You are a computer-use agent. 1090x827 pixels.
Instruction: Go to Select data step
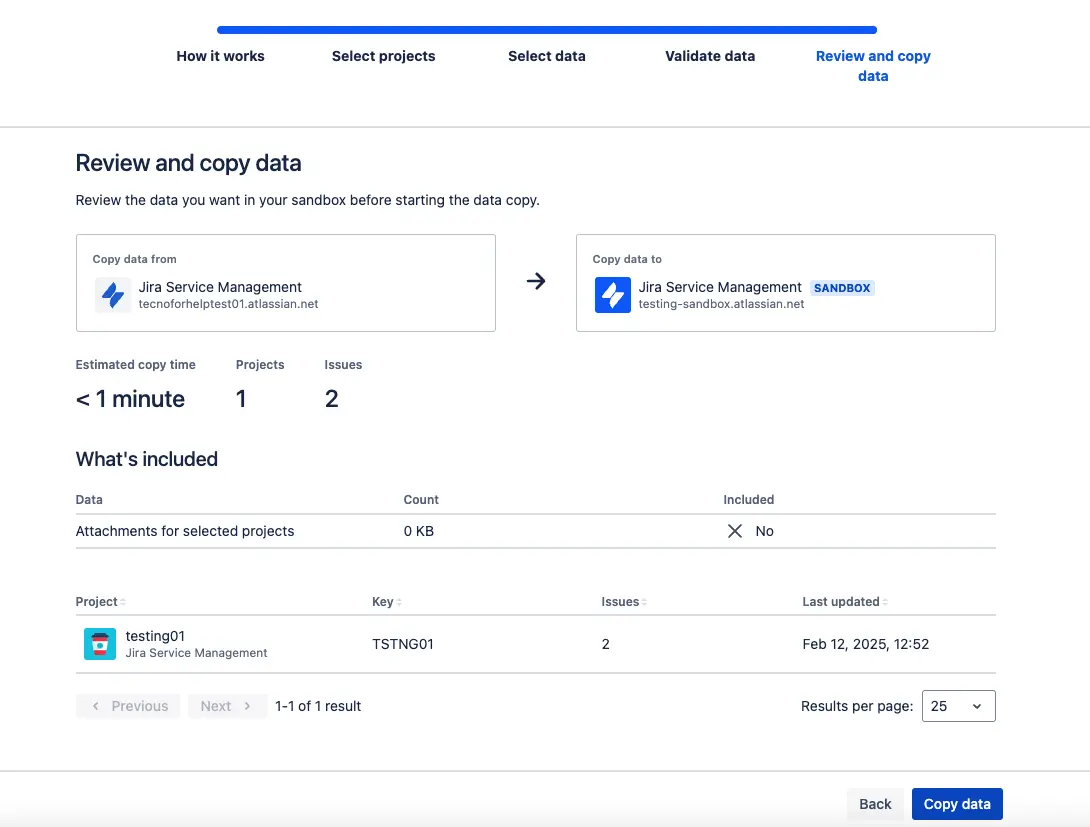point(547,56)
